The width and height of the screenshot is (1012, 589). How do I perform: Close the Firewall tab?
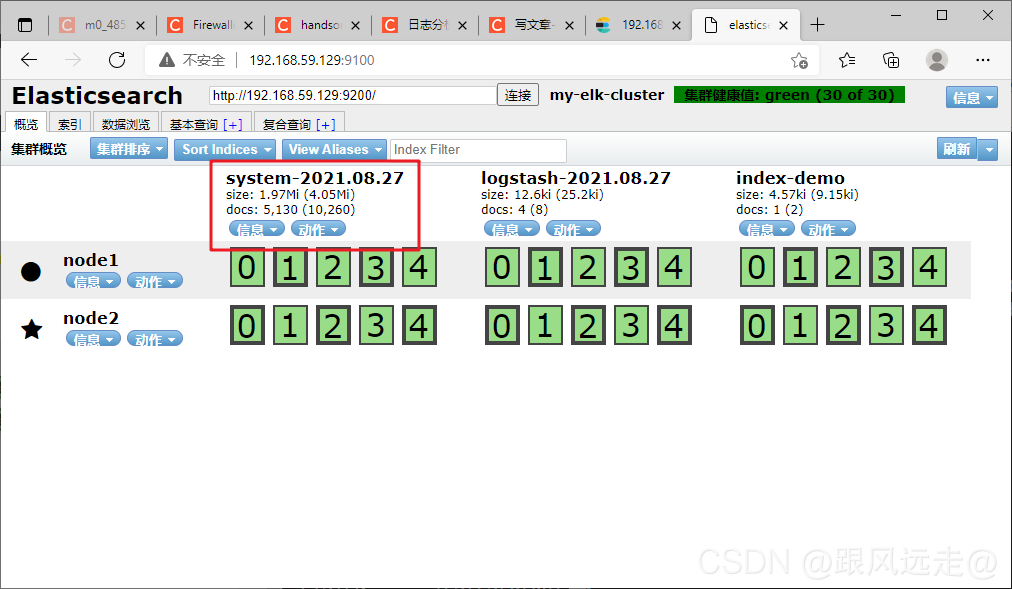pos(248,25)
